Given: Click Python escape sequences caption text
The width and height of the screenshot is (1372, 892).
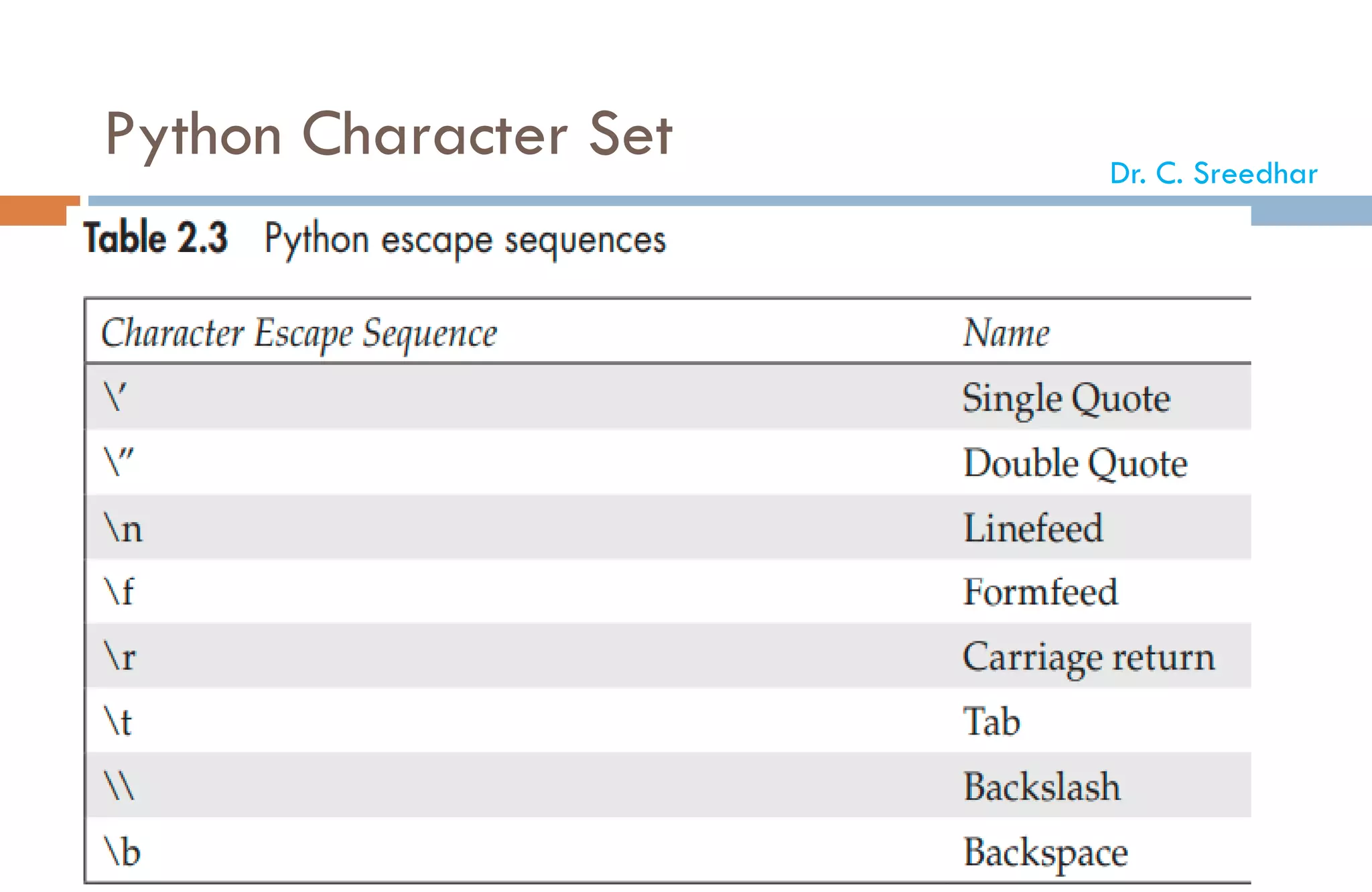Looking at the screenshot, I should 465,240.
